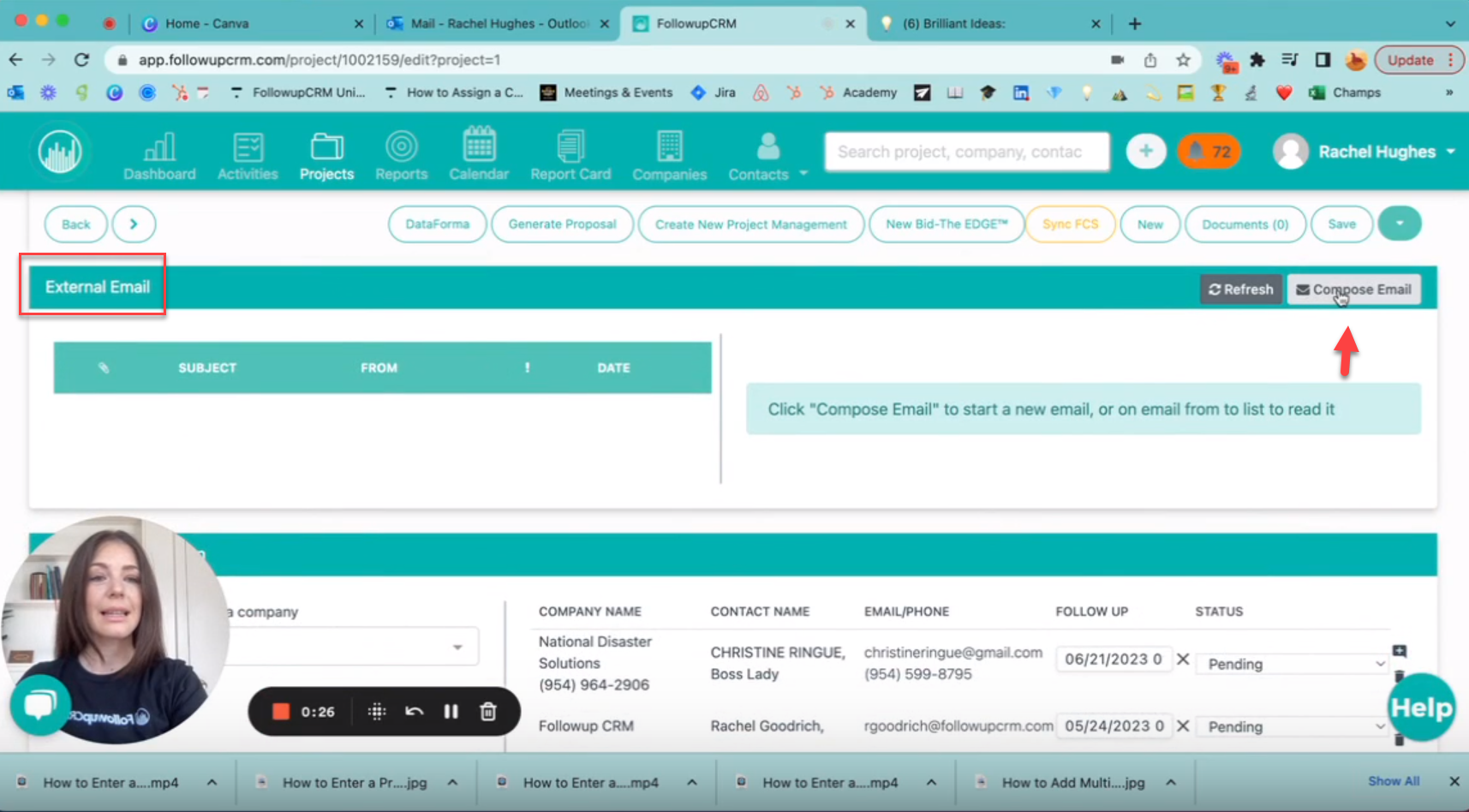Open Champs bookmark
1469x812 pixels.
[x=1345, y=93]
